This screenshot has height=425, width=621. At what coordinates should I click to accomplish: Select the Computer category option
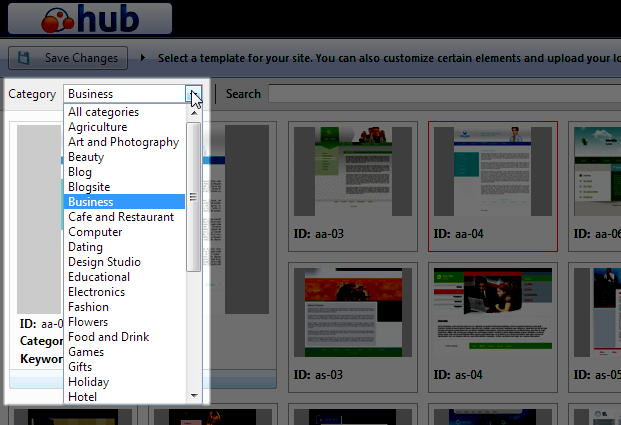click(x=95, y=232)
